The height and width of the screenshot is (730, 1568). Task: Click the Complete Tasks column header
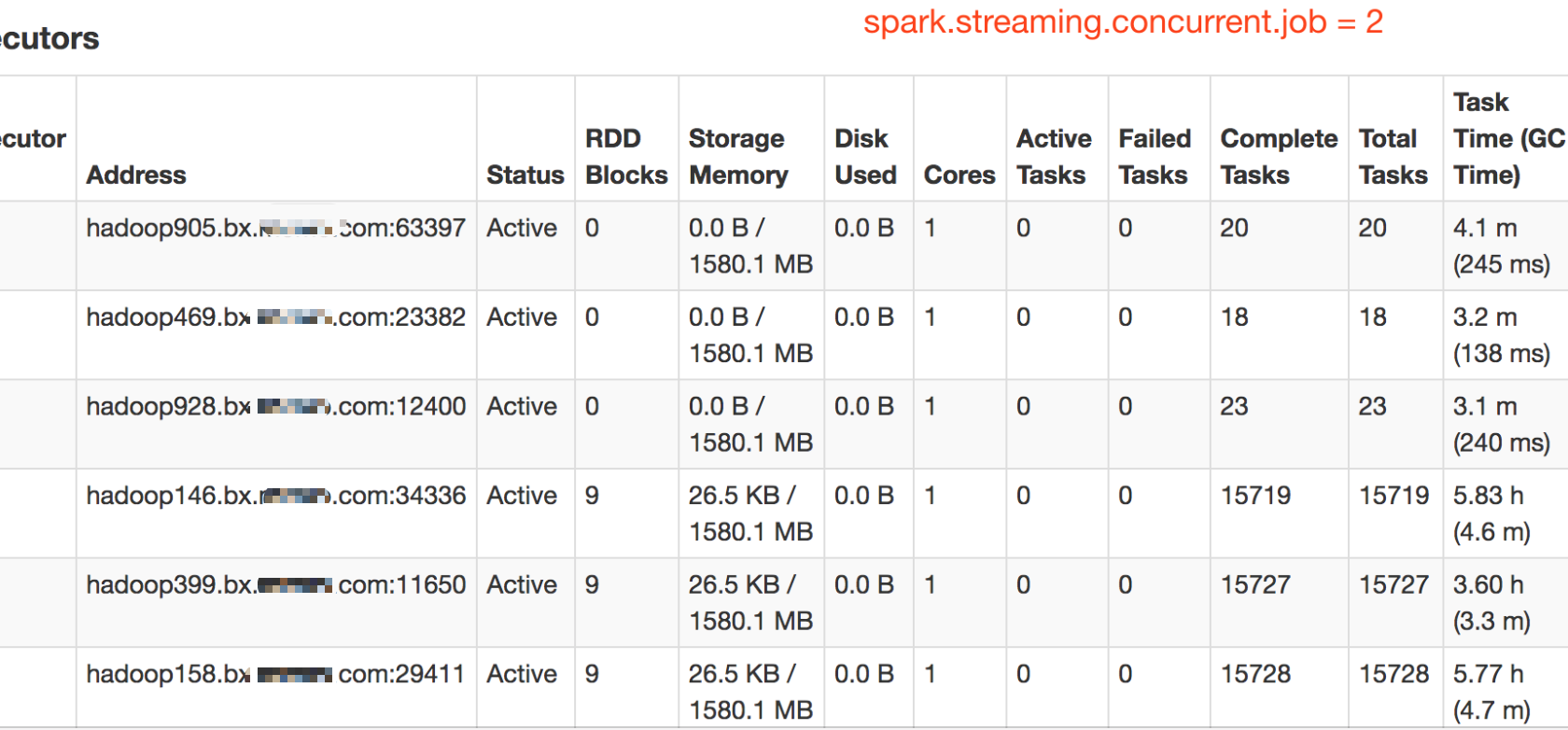click(x=1279, y=156)
